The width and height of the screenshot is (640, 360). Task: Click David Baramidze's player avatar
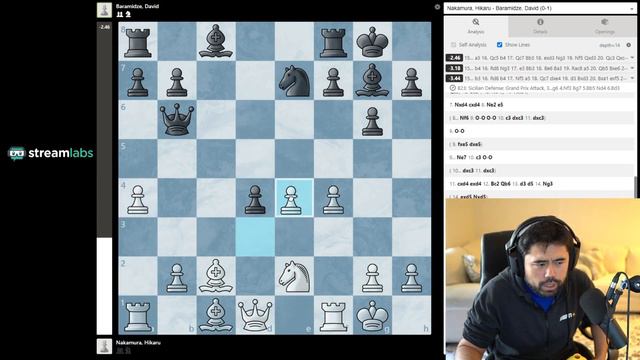pos(104,10)
